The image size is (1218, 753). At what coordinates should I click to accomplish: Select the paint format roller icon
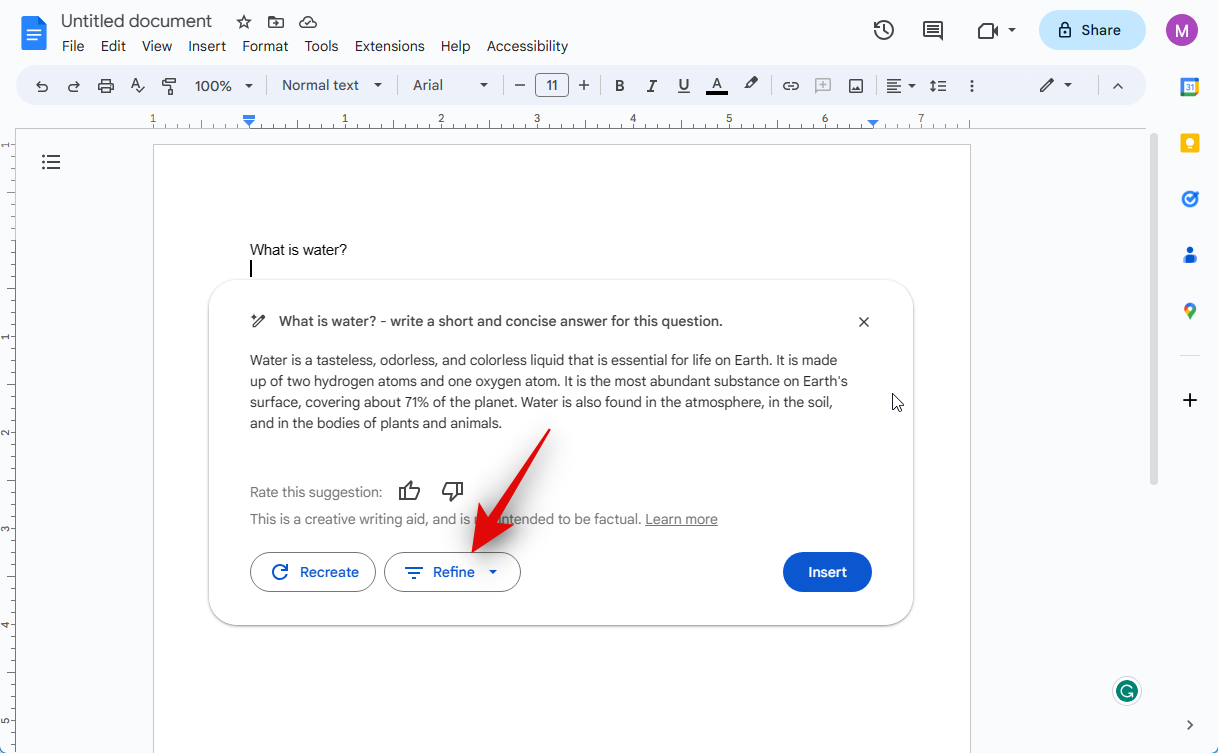coord(169,86)
